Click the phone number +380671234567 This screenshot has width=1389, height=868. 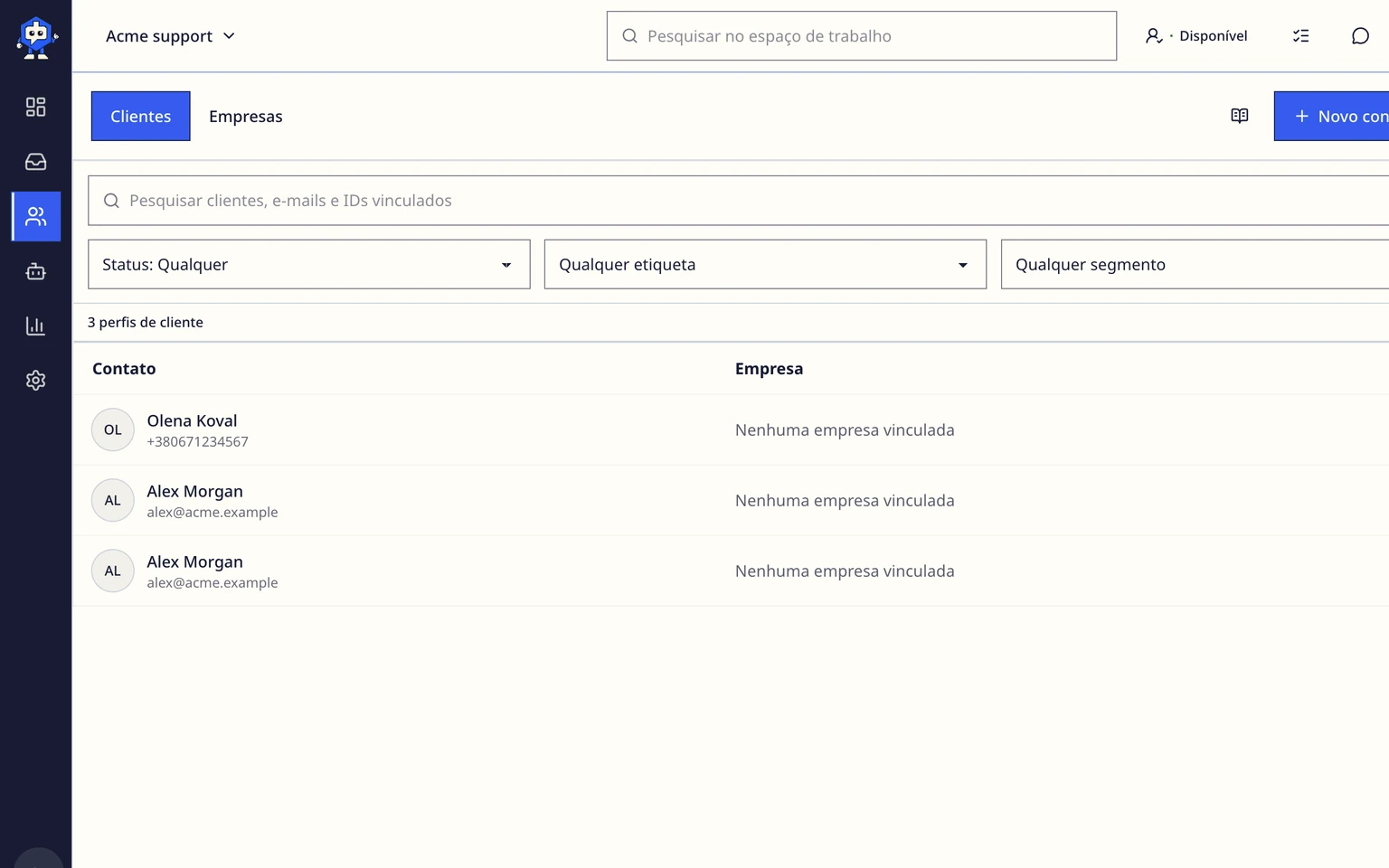coord(198,442)
